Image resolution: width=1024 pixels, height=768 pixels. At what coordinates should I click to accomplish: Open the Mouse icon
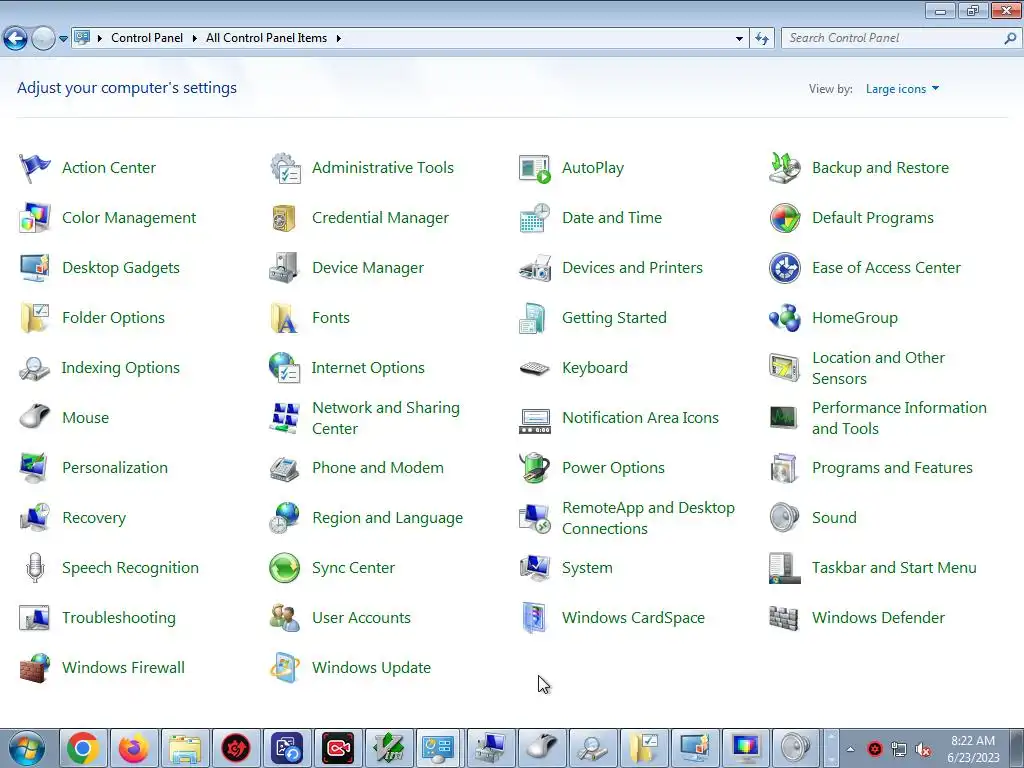(x=35, y=417)
